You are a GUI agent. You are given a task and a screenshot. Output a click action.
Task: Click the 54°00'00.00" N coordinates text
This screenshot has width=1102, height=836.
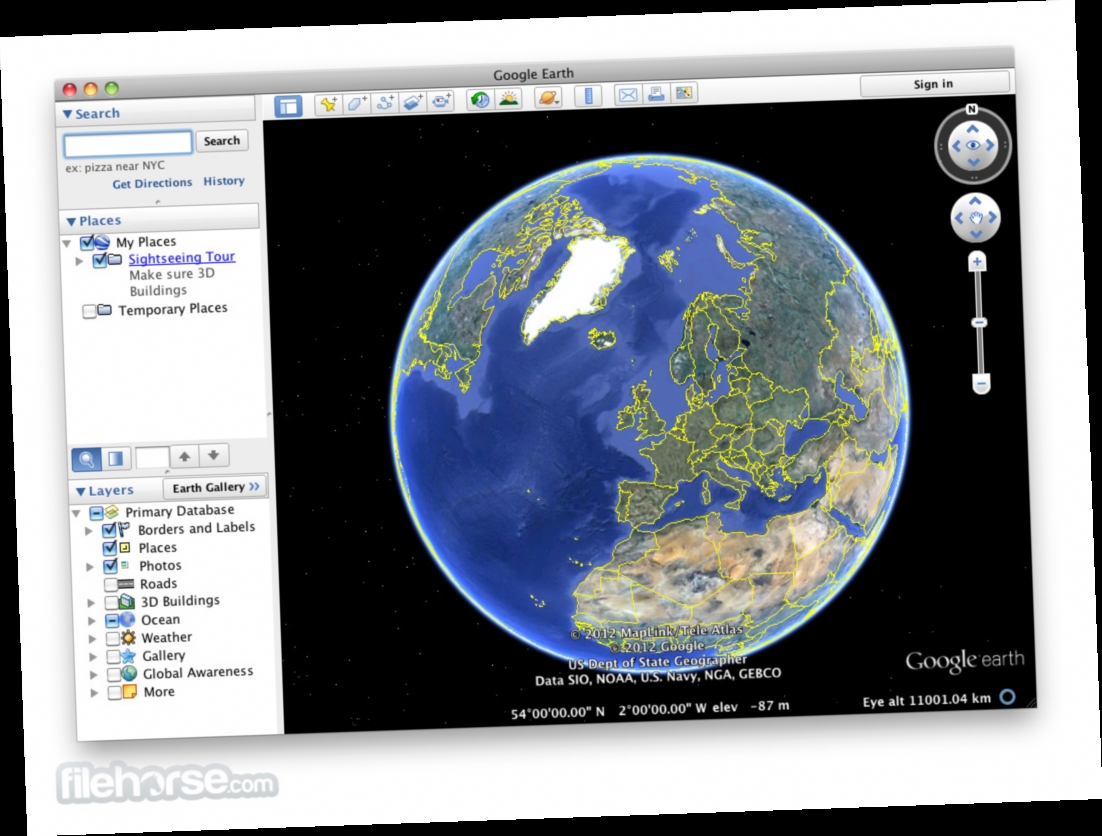[x=557, y=712]
